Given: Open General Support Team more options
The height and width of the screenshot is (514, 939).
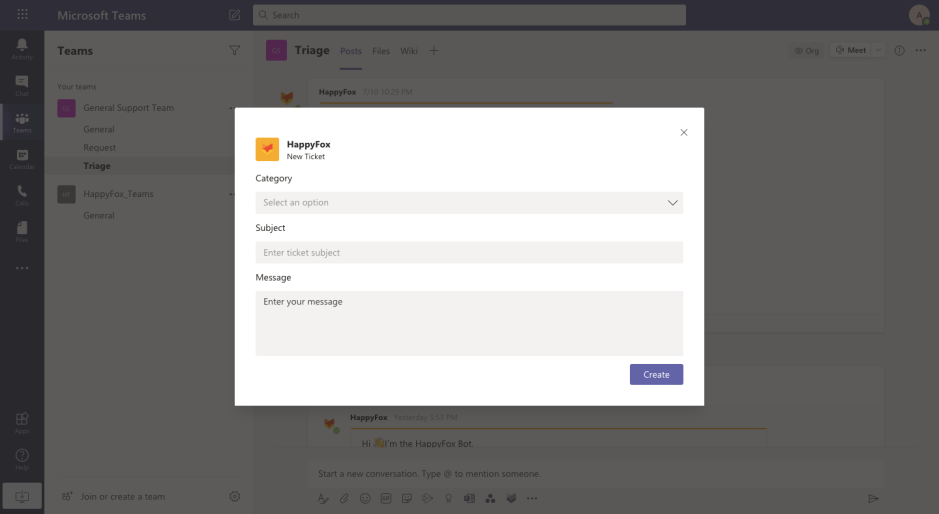Looking at the screenshot, I should 232,108.
